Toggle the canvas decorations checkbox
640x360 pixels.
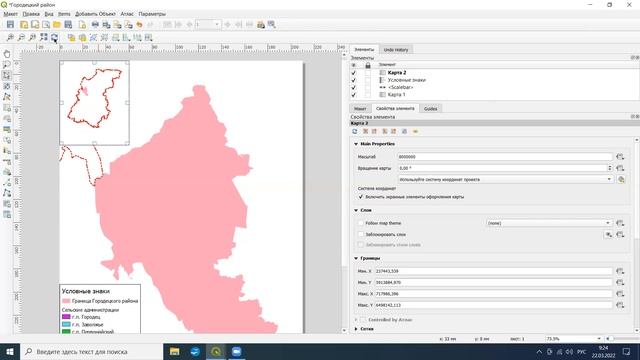tap(361, 197)
